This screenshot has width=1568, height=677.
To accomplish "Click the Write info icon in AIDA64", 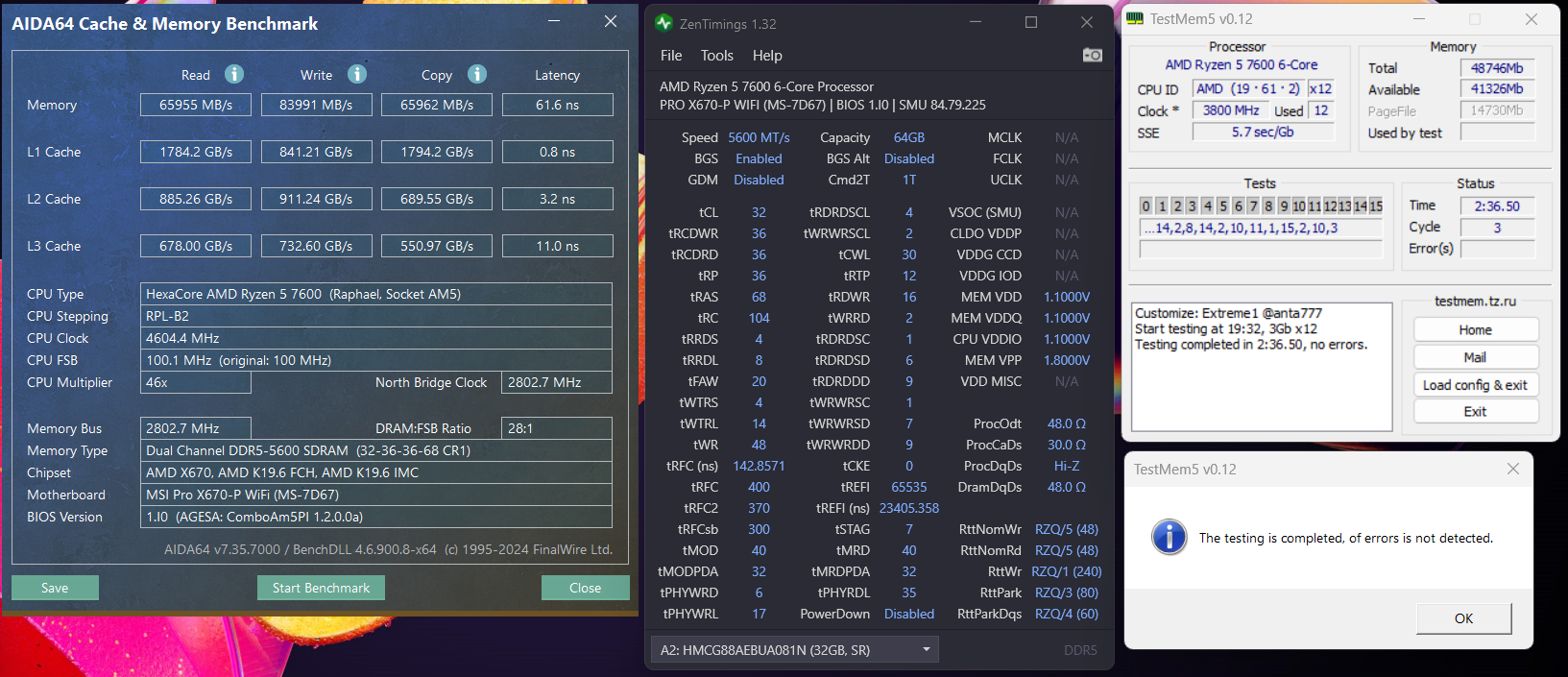I will 357,74.
